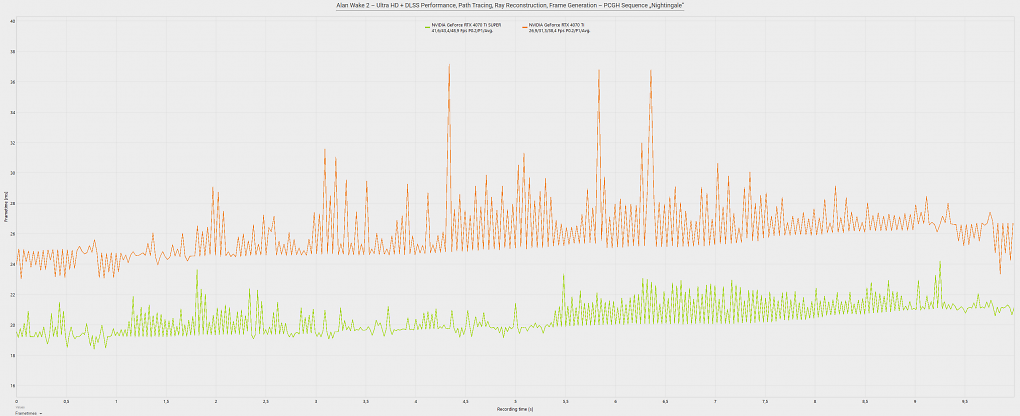Image resolution: width=1020 pixels, height=416 pixels.
Task: Click the 16 value on the y-axis
Action: 13,386
